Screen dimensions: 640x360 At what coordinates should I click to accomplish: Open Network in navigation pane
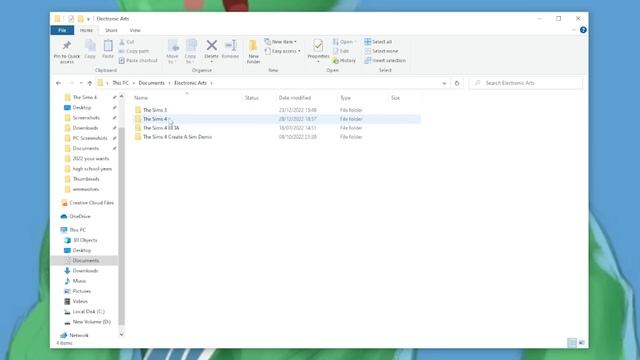pyautogui.click(x=79, y=335)
